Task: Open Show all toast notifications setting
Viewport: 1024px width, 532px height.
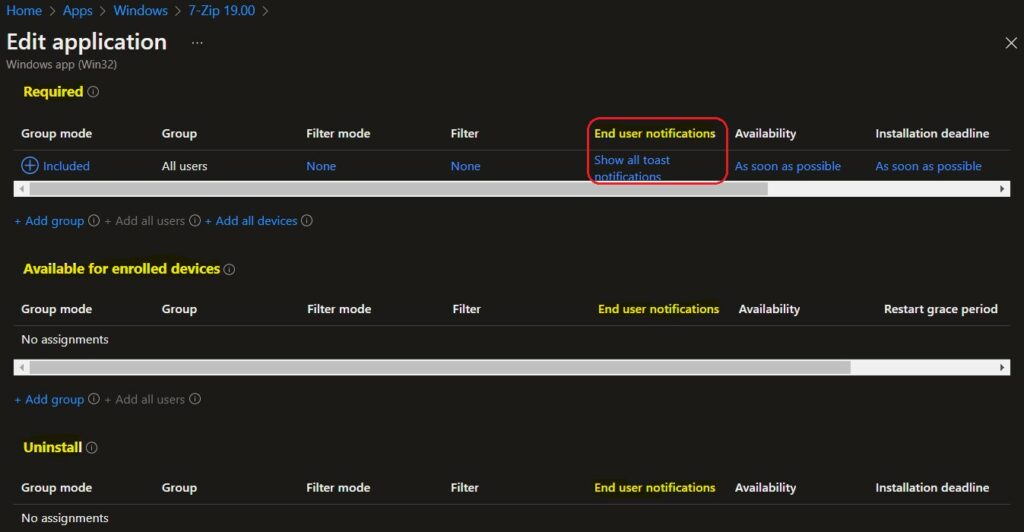Action: pyautogui.click(x=632, y=168)
